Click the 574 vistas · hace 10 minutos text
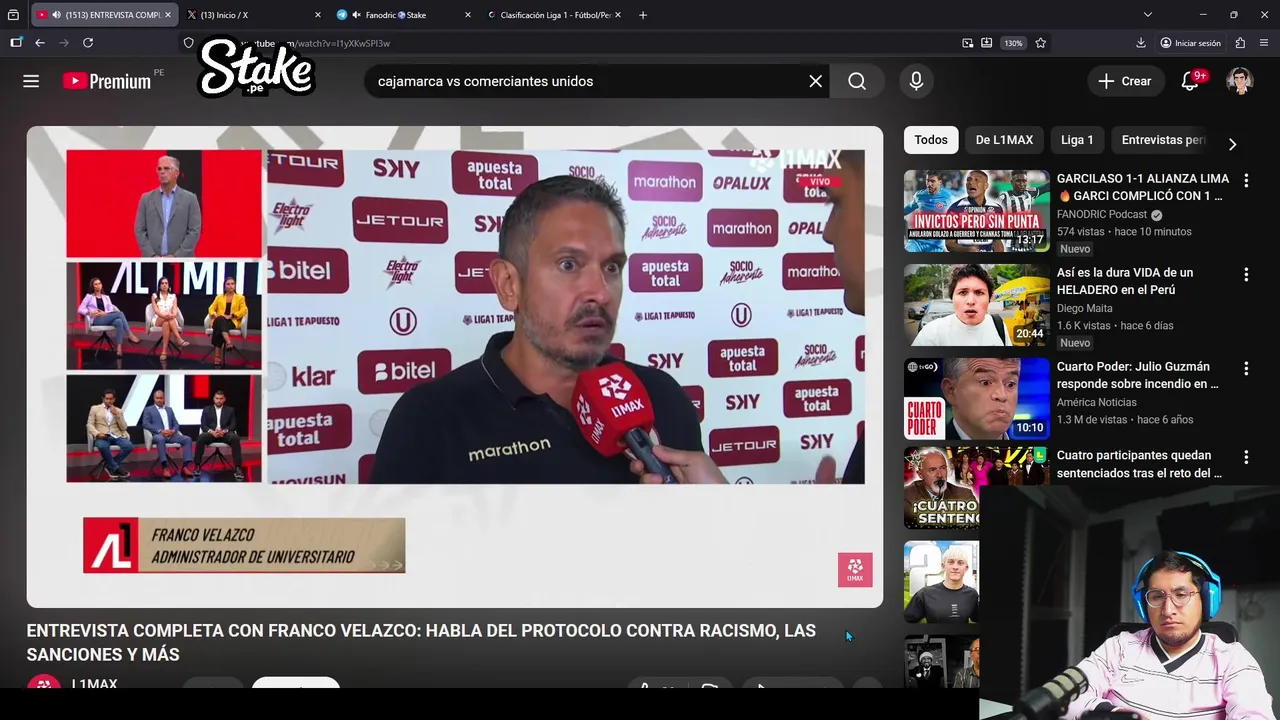The height and width of the screenshot is (720, 1280). pos(1124,231)
